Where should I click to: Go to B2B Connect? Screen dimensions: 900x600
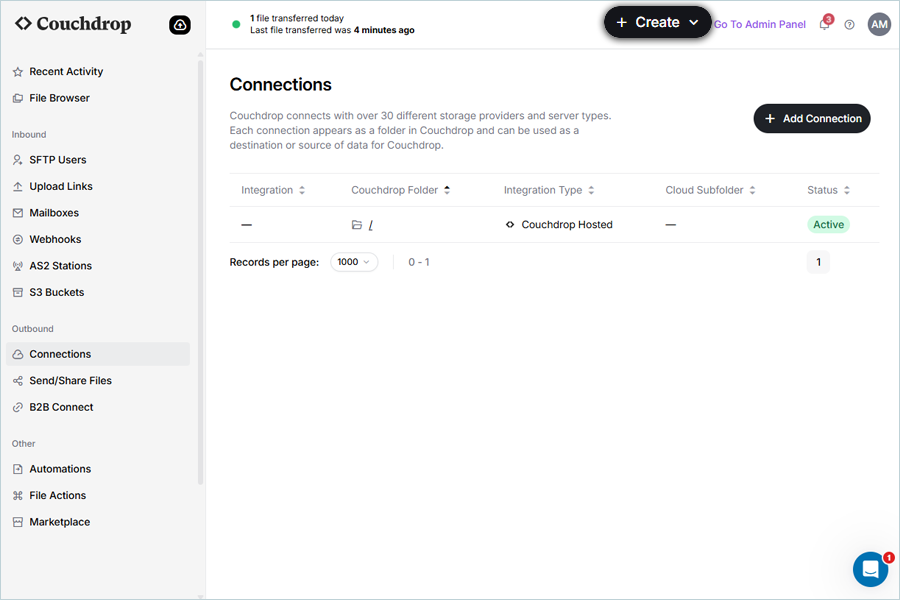pyautogui.click(x=98, y=407)
